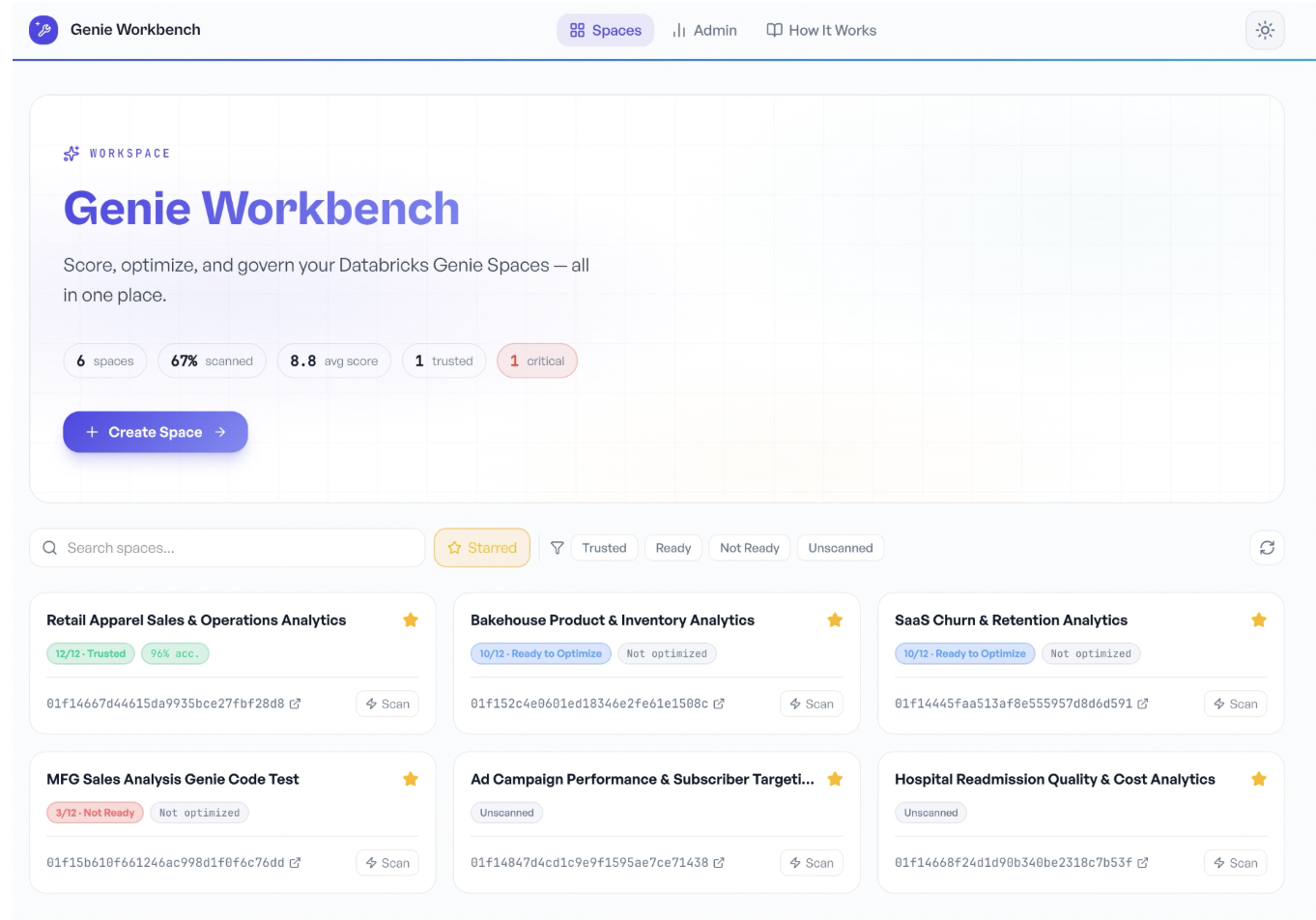The image size is (1316, 920).
Task: Open external link for ID 01f14445faa513af8e555957d8d6d591
Action: coord(1143,704)
